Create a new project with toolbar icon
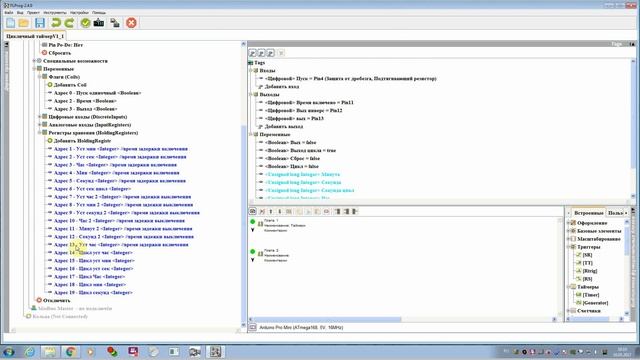 click(x=11, y=23)
